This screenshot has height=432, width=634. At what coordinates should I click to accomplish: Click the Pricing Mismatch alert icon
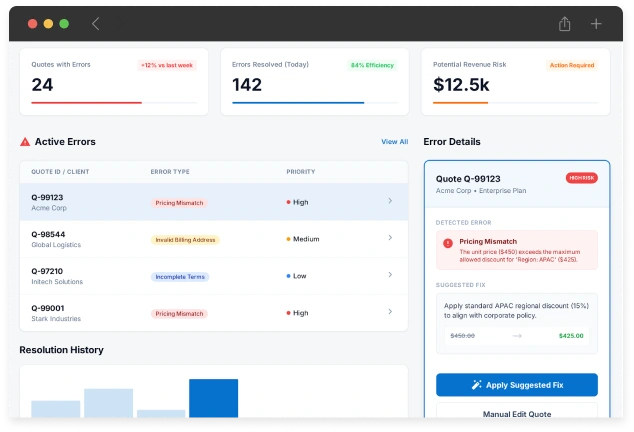pos(447,243)
